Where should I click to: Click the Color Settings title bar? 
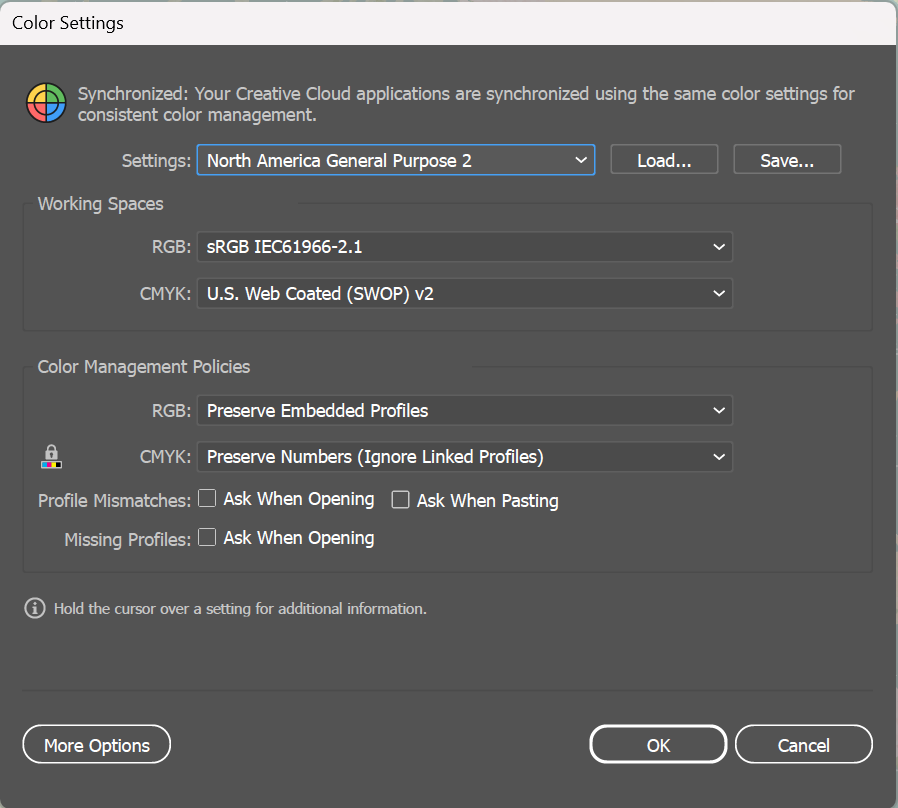[400, 22]
